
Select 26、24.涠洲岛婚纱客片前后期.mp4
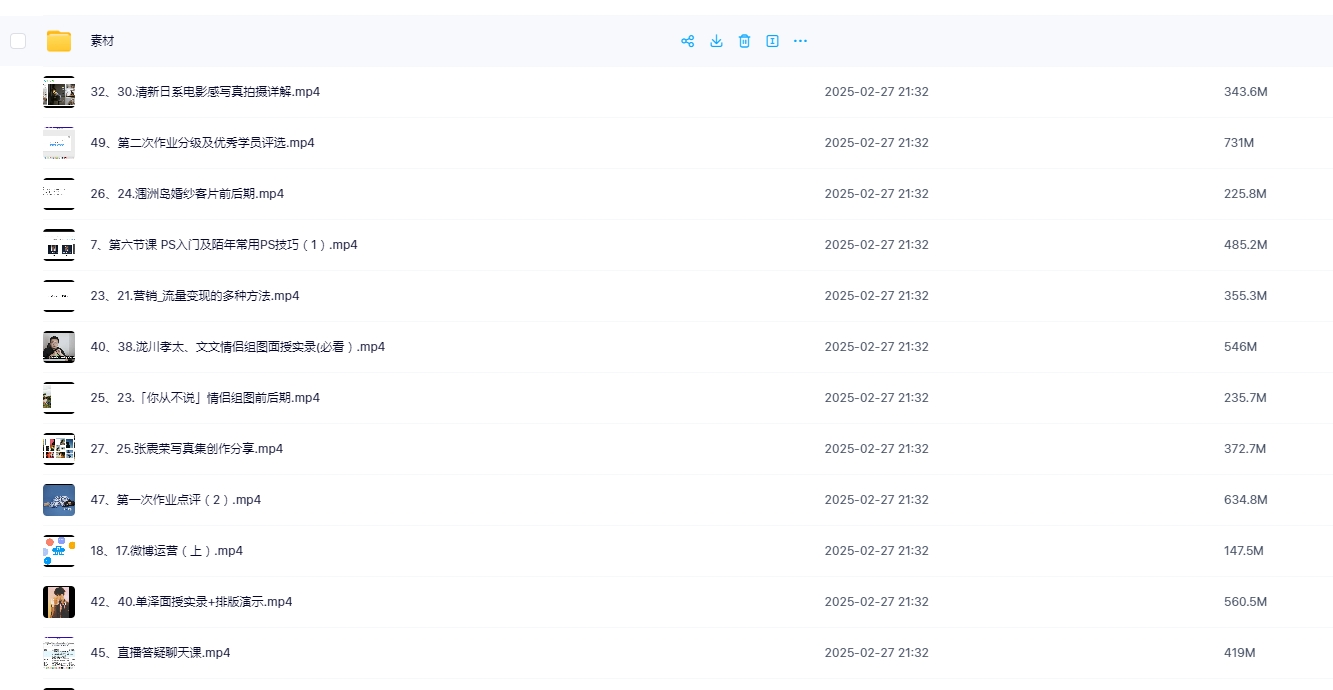tap(187, 194)
